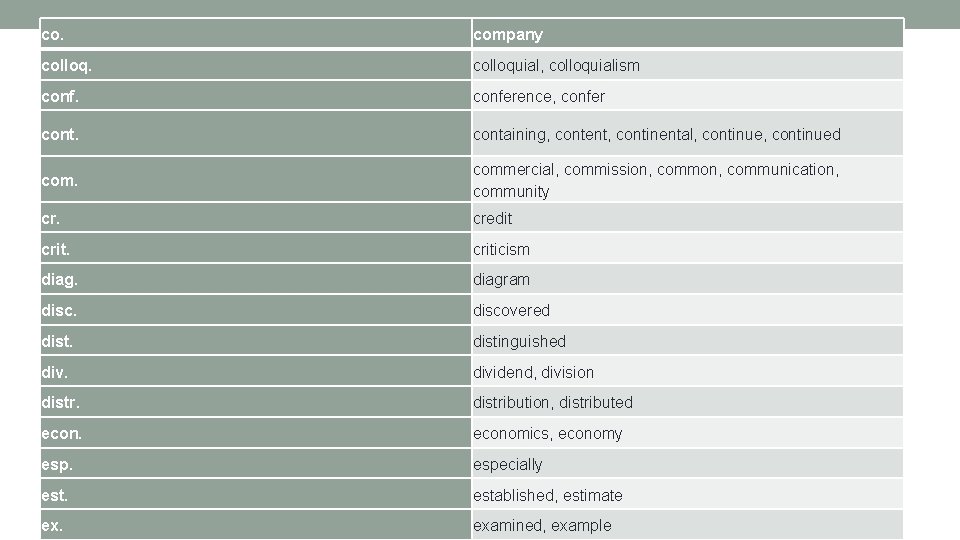
Task: Select the 'criticism' definition cell
Action: coord(688,248)
